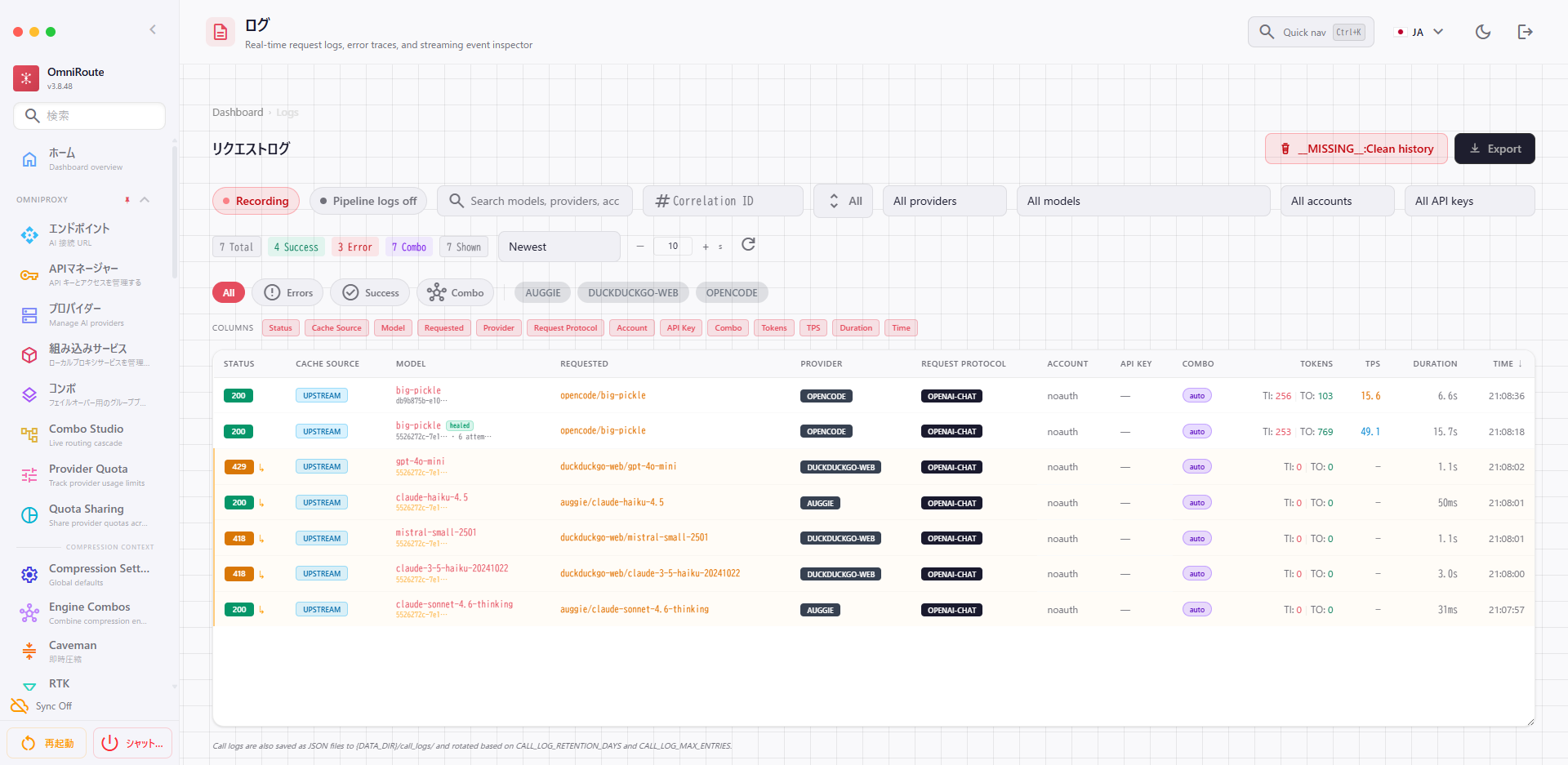Open the プロバイダー server icon
Screen dimensions: 1568x765
29,315
